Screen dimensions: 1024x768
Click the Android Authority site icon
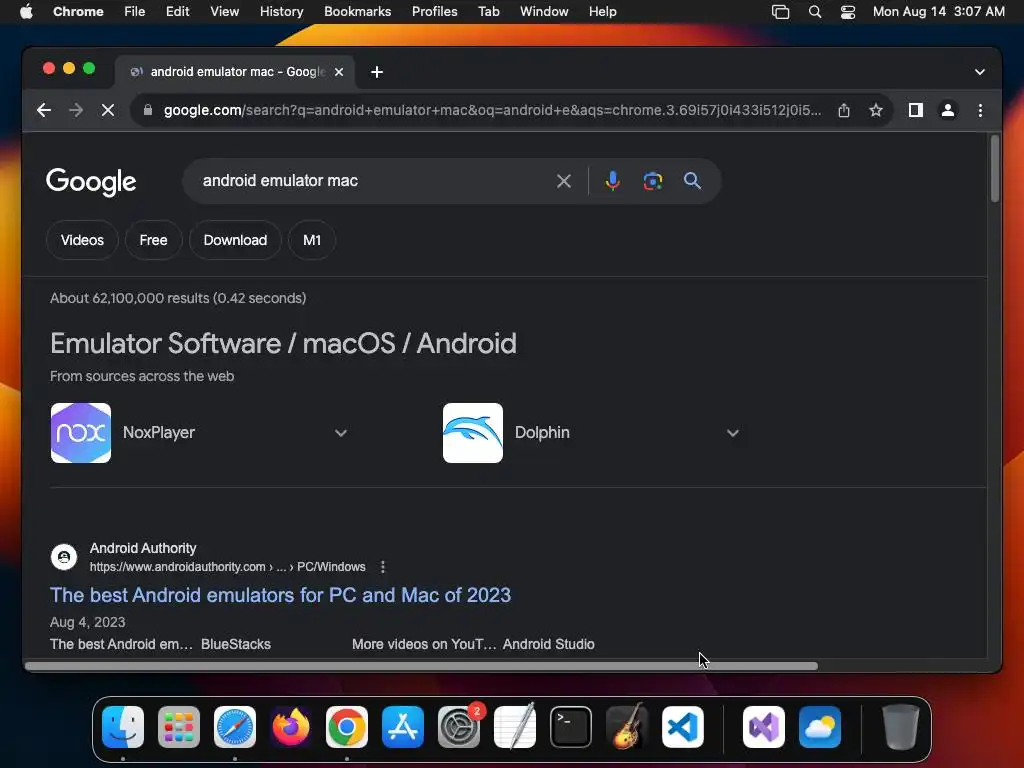64,557
